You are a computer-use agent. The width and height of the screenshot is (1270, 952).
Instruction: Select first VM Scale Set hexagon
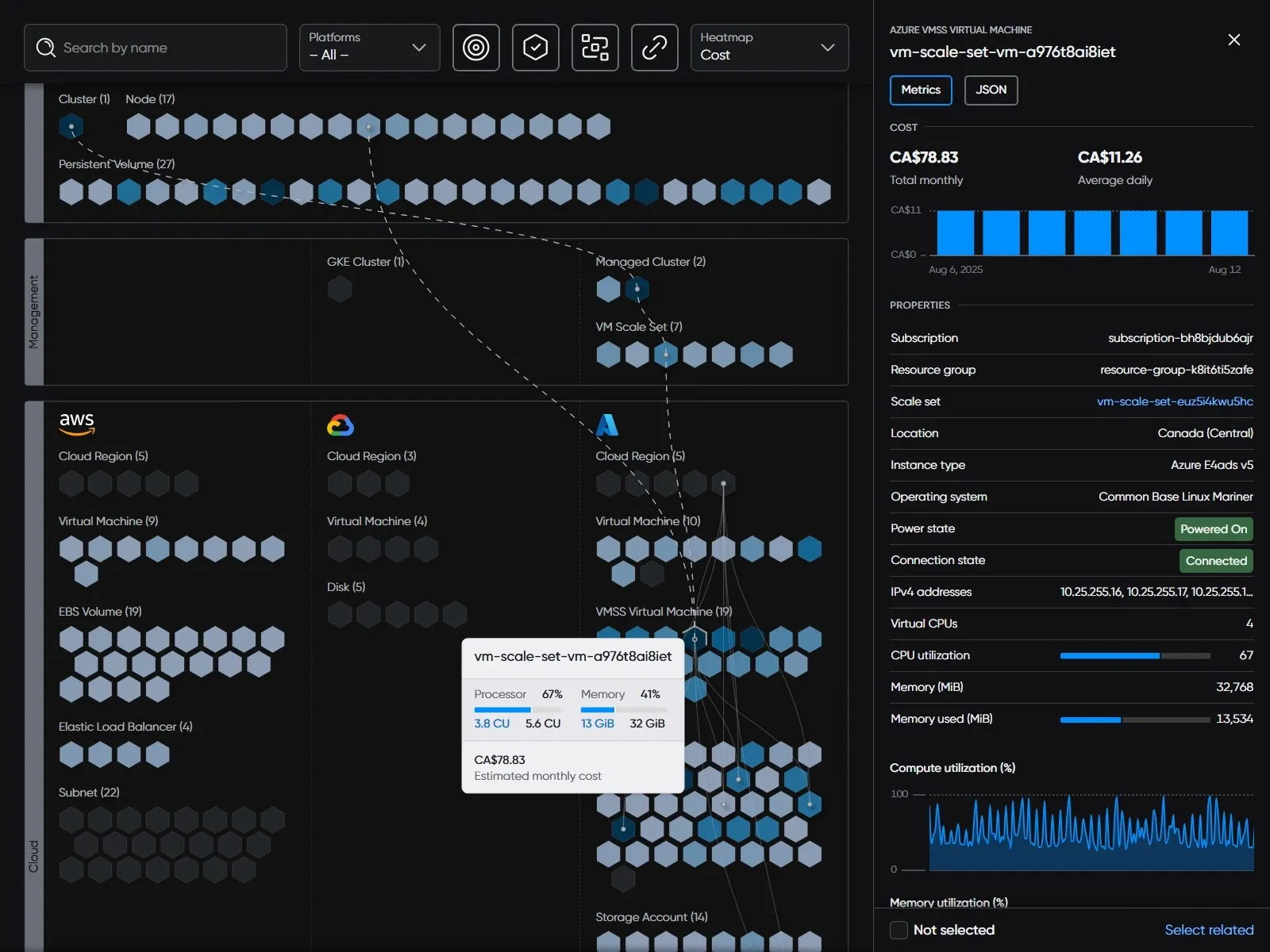[609, 354]
